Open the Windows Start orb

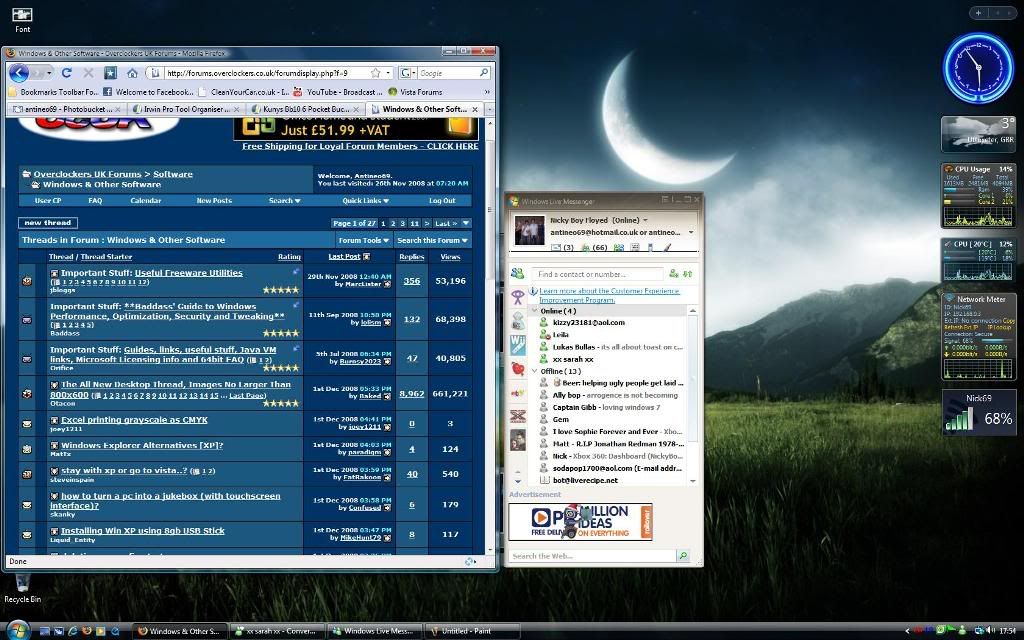(x=17, y=631)
